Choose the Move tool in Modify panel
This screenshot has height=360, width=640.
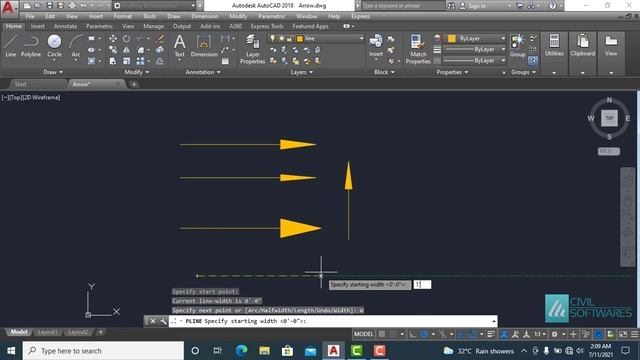pos(113,38)
